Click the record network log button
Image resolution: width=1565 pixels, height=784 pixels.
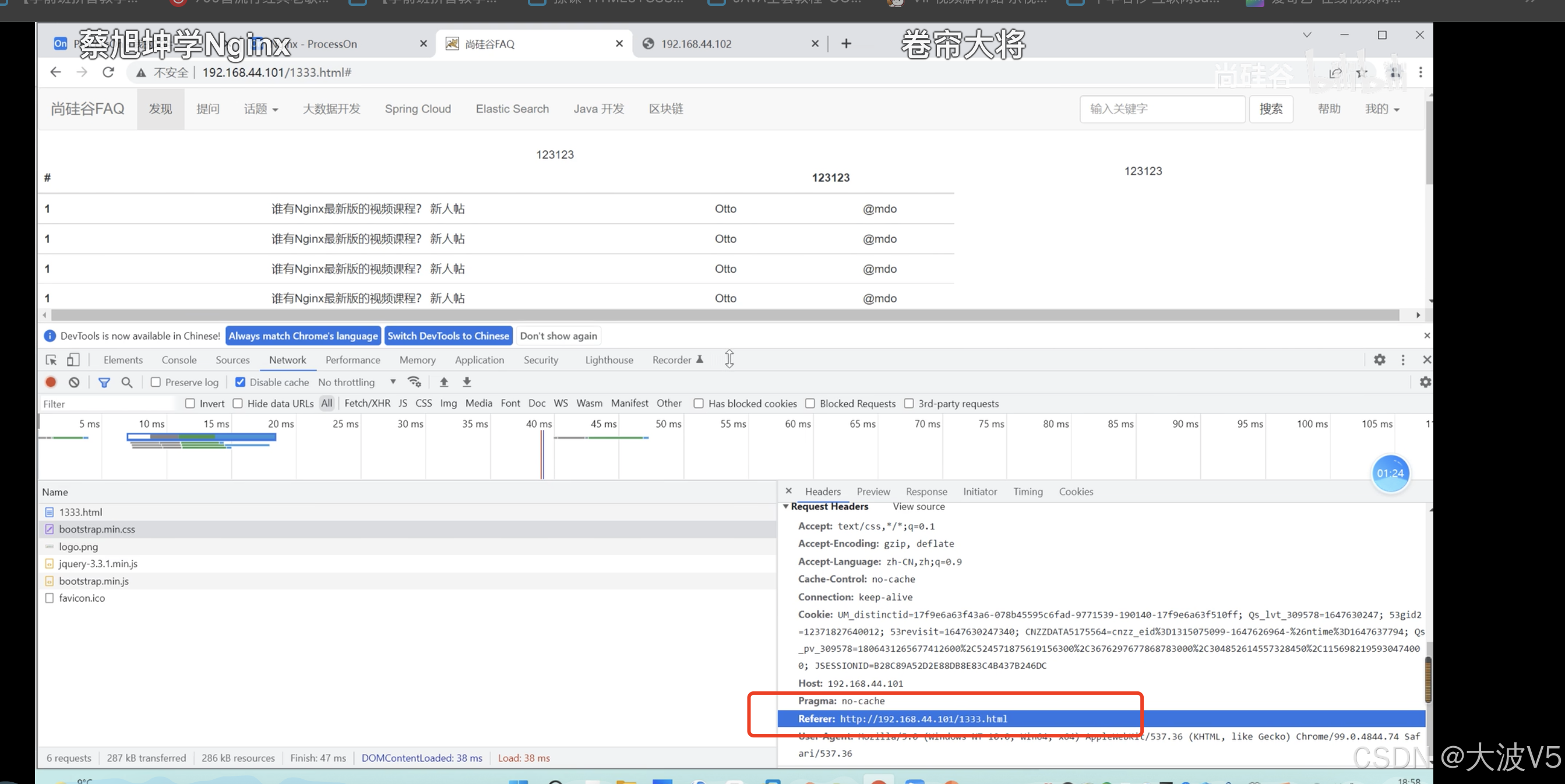(x=51, y=382)
